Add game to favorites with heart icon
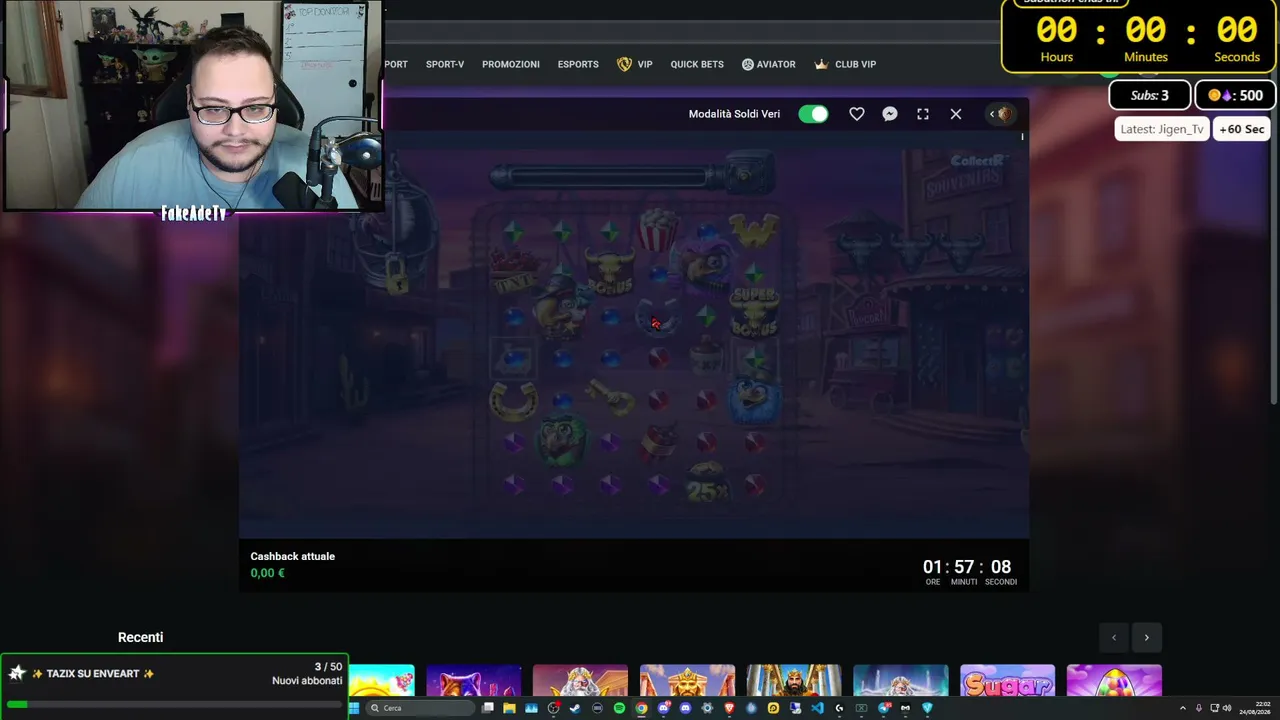 click(x=857, y=114)
